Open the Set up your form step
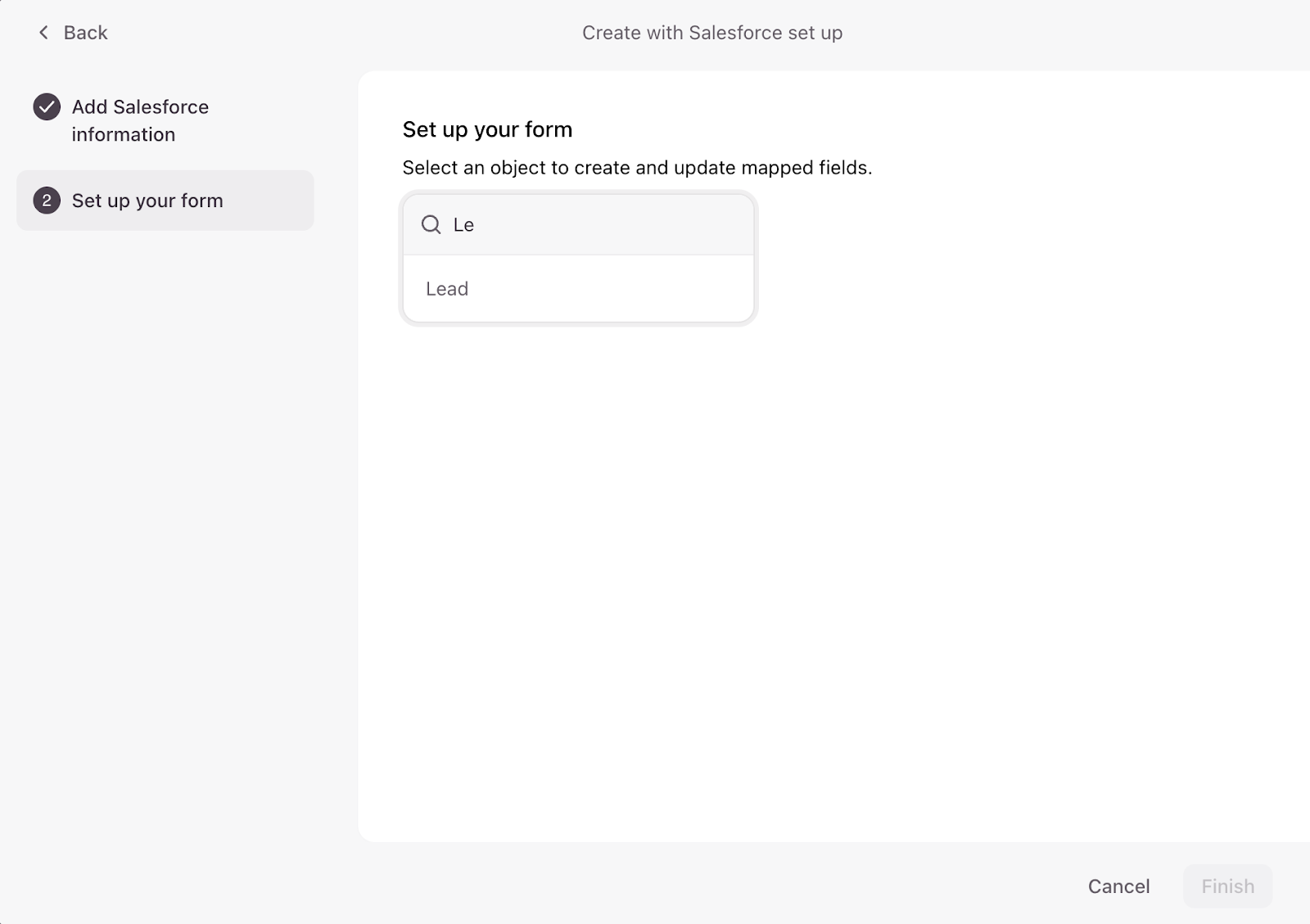1310x924 pixels. click(147, 201)
